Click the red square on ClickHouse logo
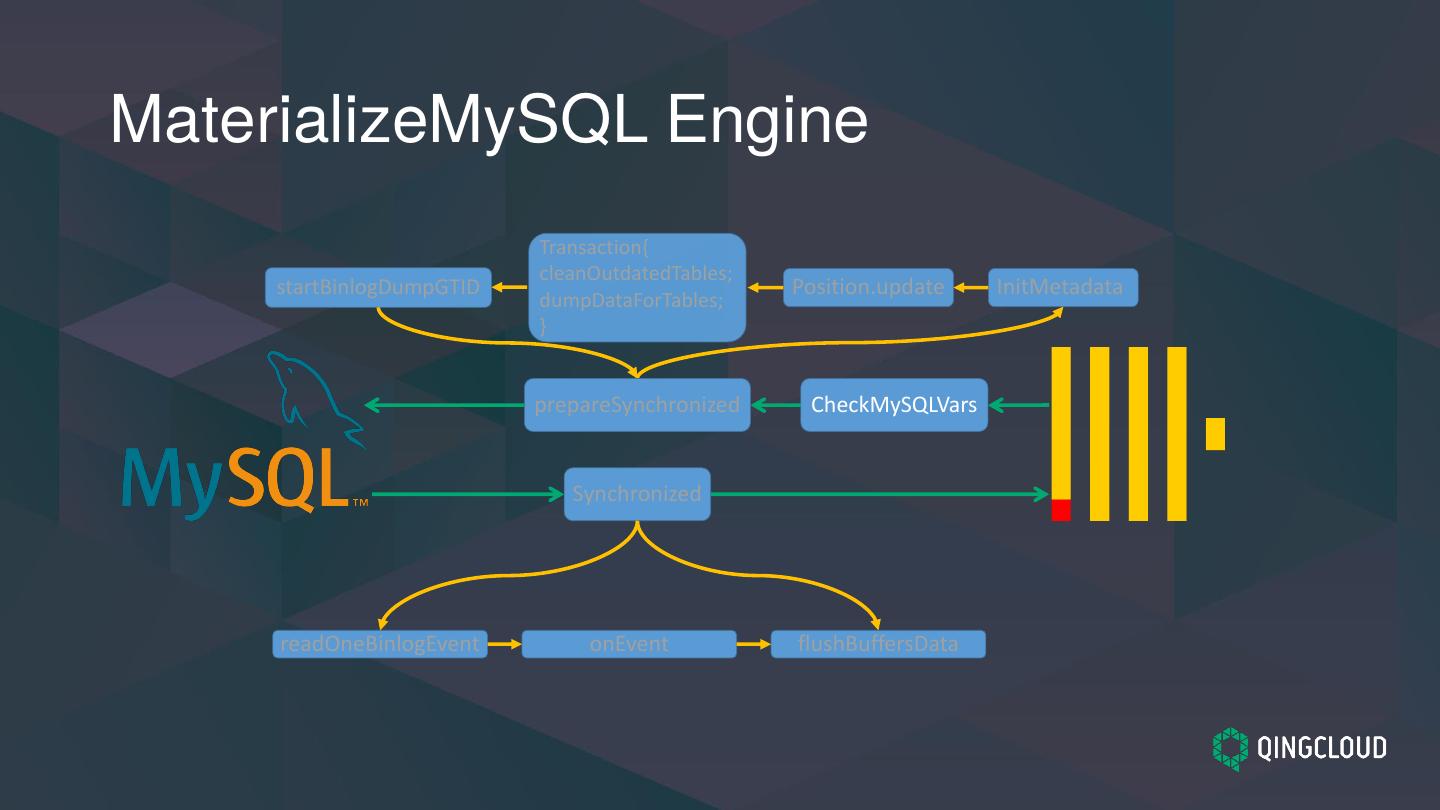The width and height of the screenshot is (1440, 810). pyautogui.click(x=1061, y=510)
